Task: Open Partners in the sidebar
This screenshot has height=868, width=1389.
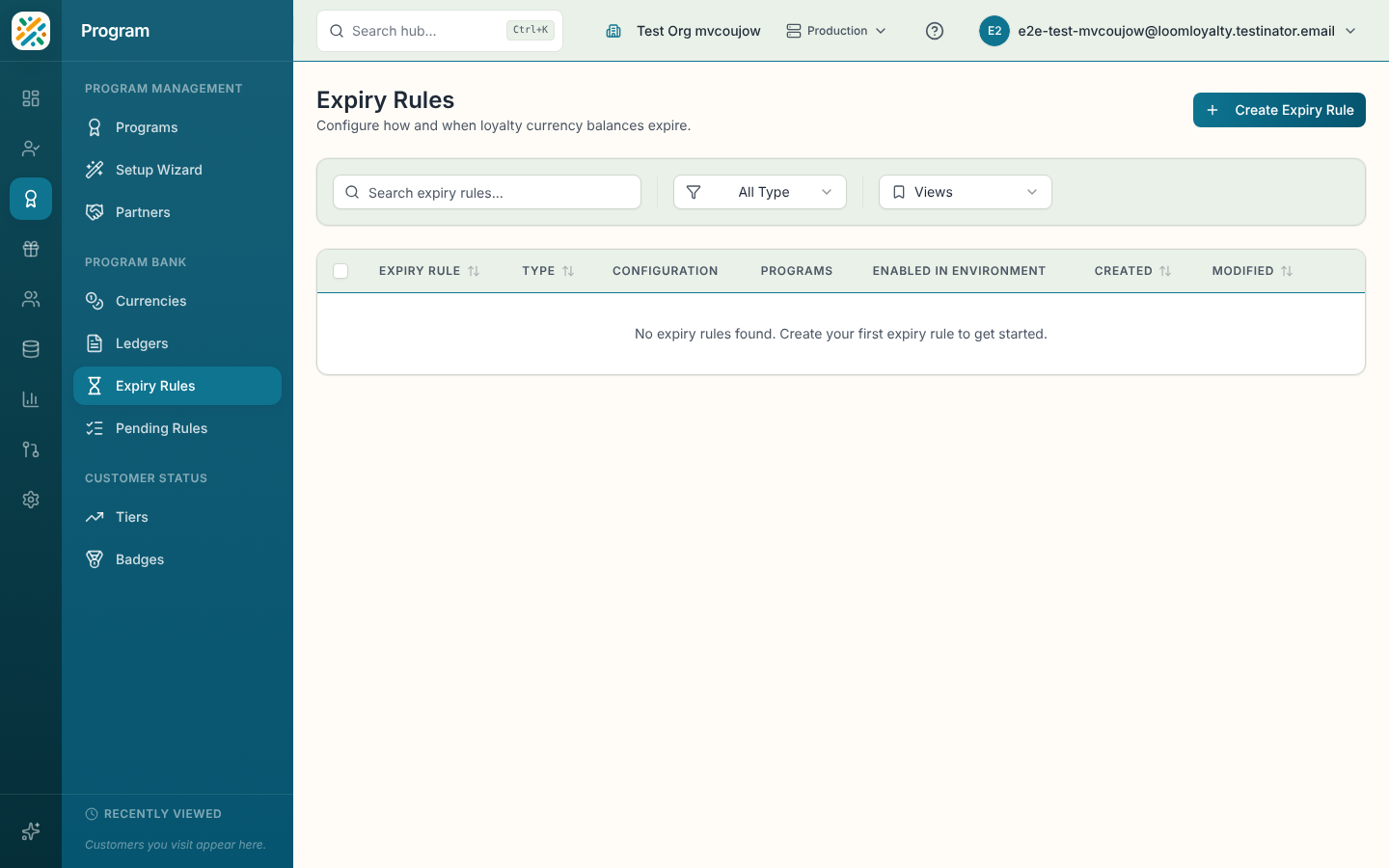Action: point(177,212)
